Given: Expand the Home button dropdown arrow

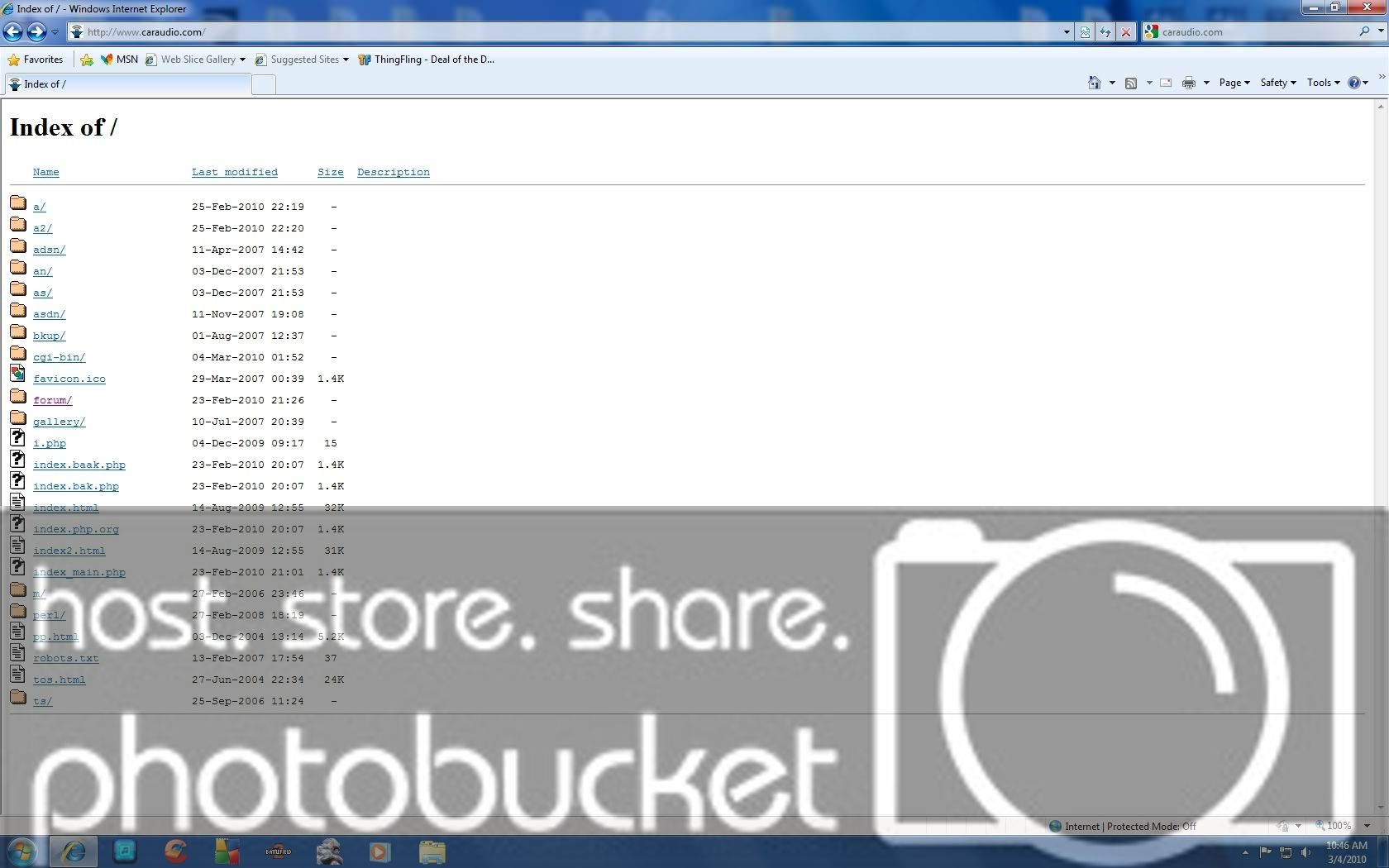Looking at the screenshot, I should point(1112,83).
